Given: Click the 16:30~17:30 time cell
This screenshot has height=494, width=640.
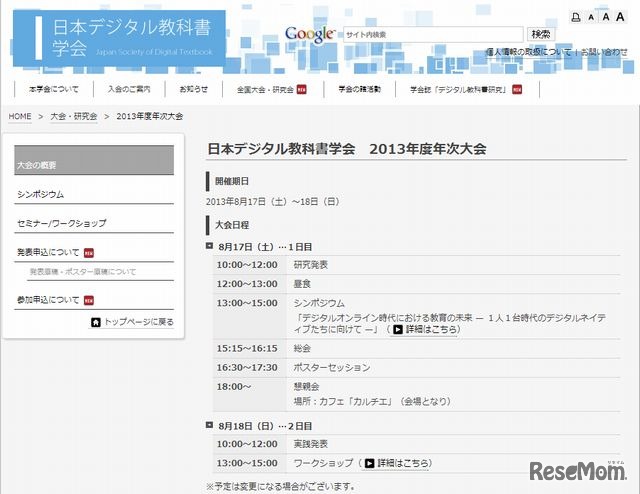Looking at the screenshot, I should point(247,368).
